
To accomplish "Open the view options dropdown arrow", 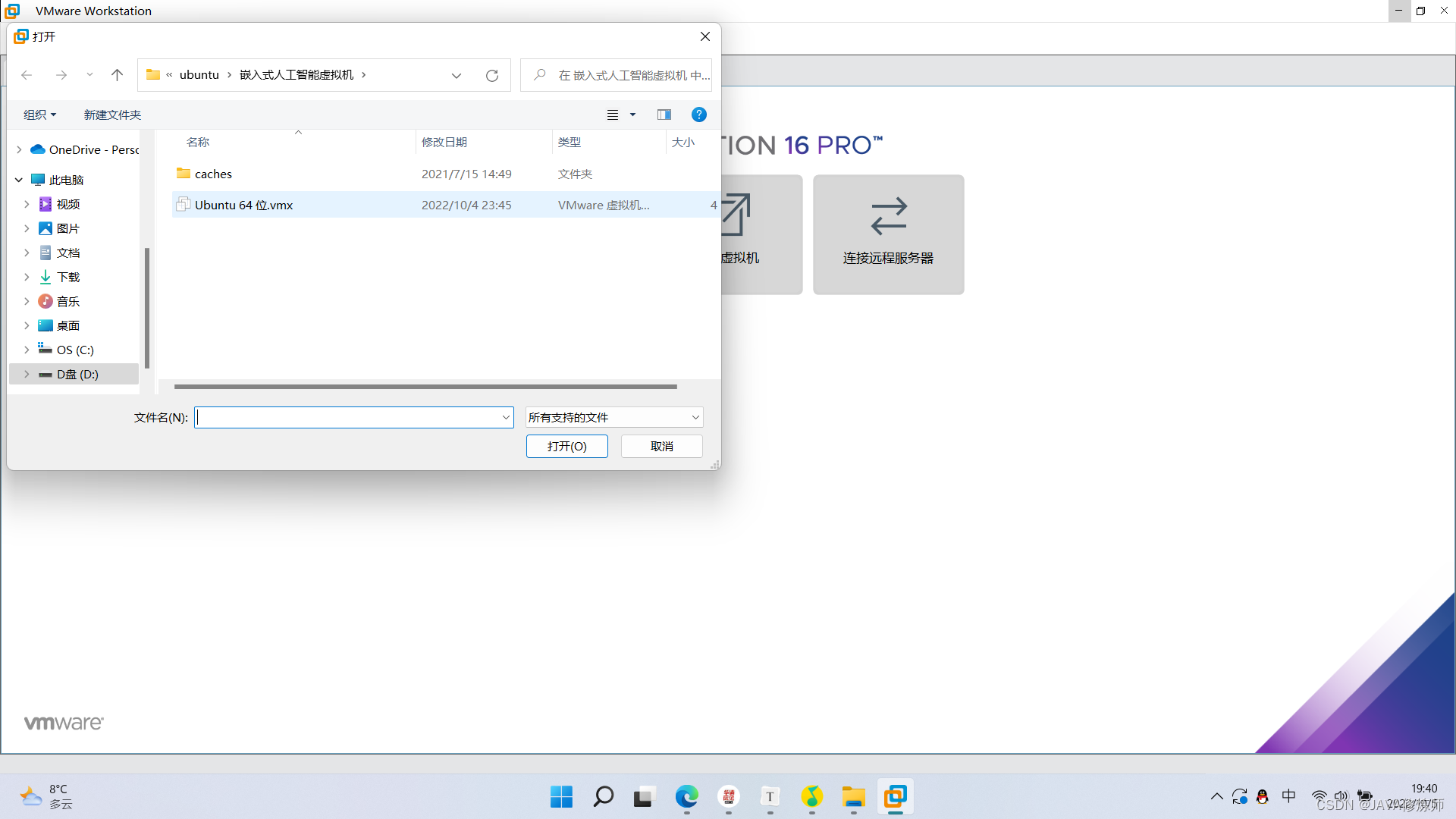I will [x=632, y=115].
